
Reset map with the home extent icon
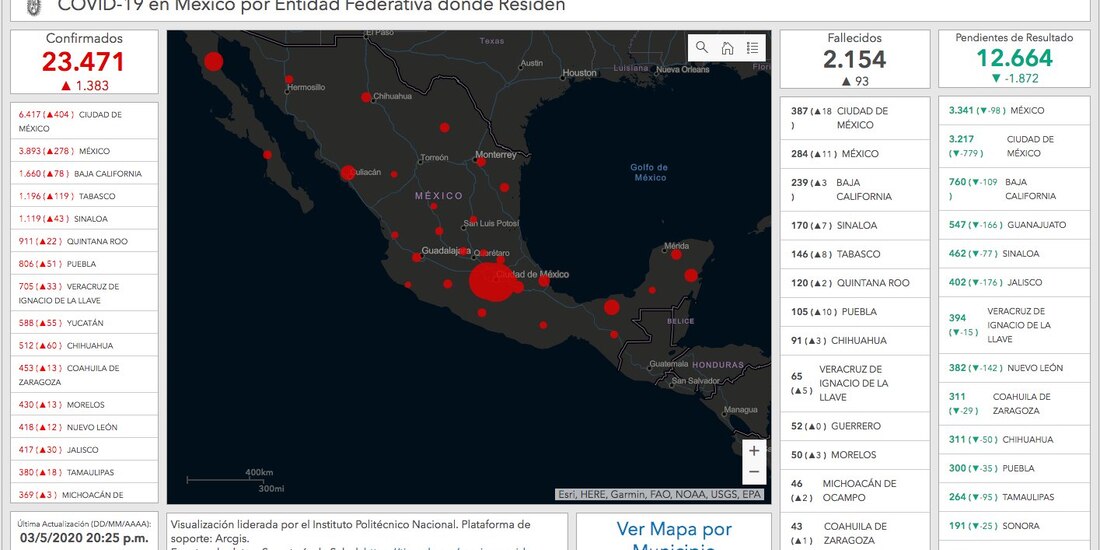pos(727,48)
